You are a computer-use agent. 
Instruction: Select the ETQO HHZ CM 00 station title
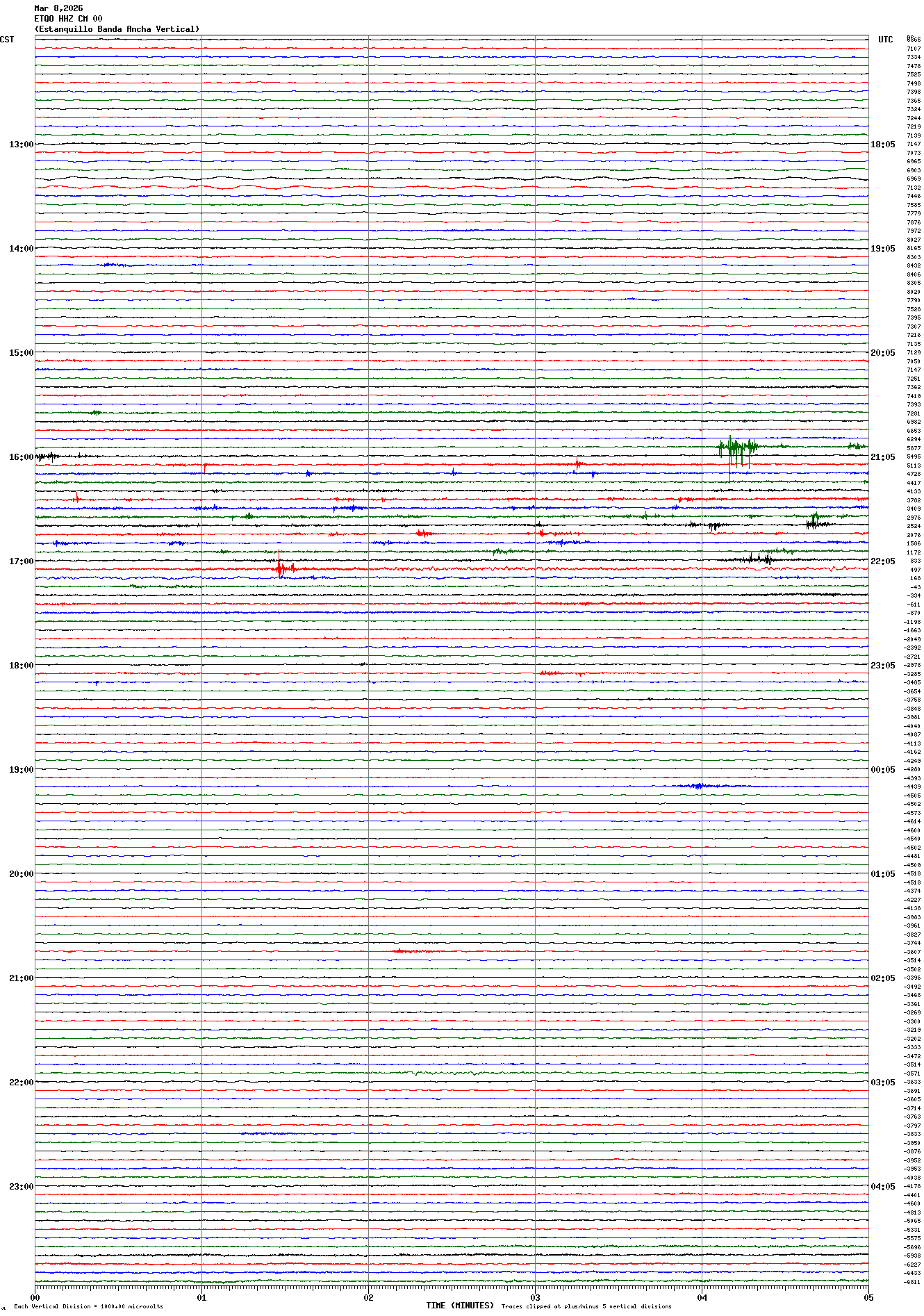[68, 19]
